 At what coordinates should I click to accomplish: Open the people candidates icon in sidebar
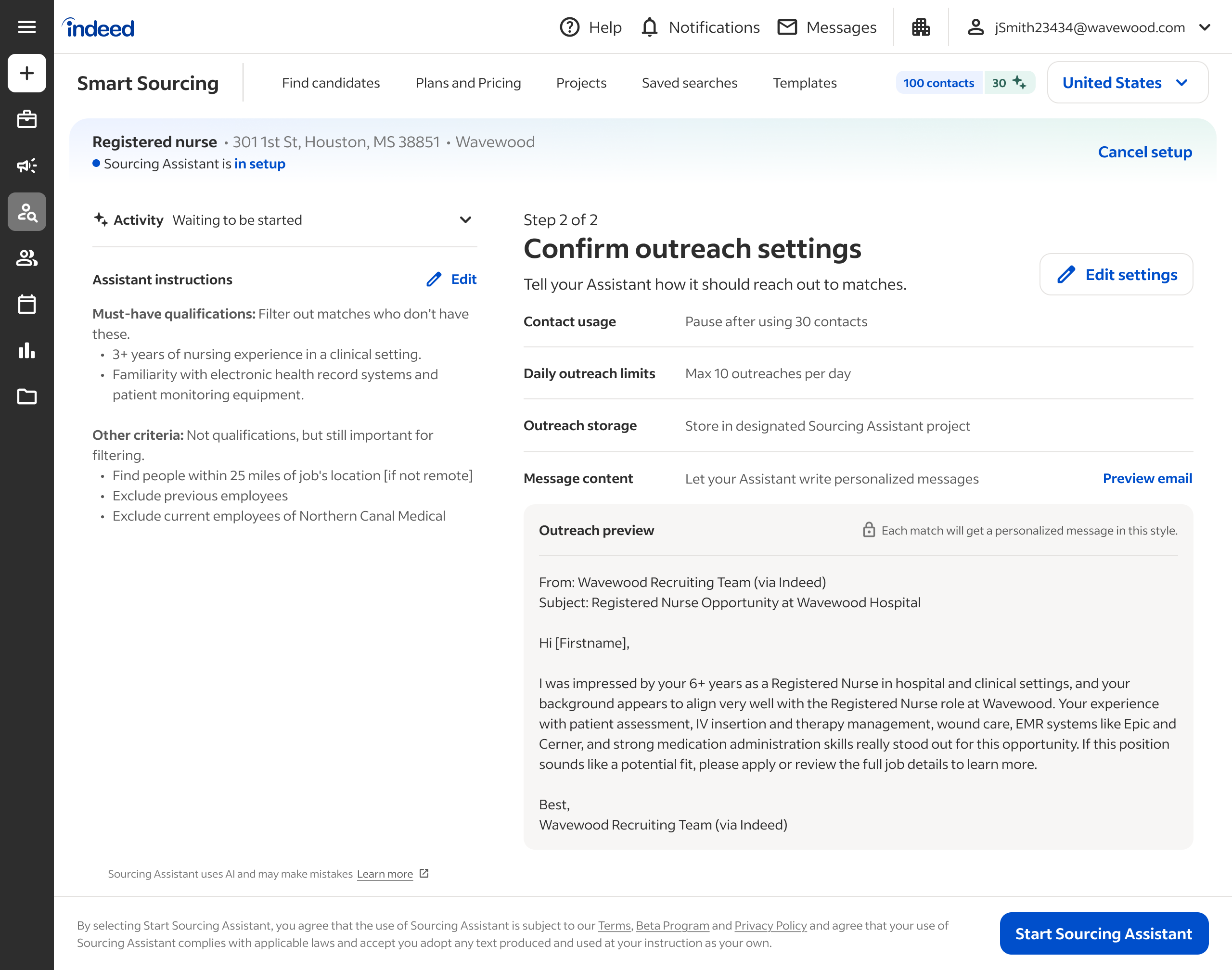tap(26, 258)
